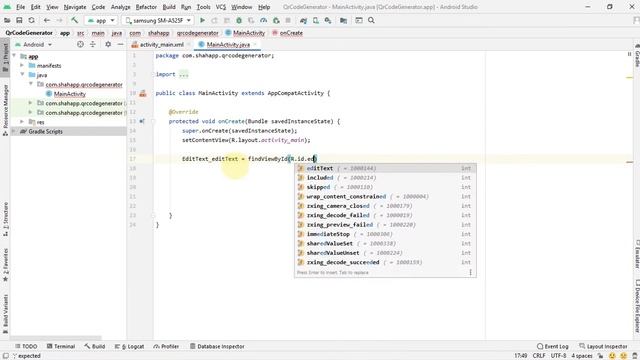This screenshot has width=640, height=360.
Task: Open the File menu
Action: click(20, 7)
